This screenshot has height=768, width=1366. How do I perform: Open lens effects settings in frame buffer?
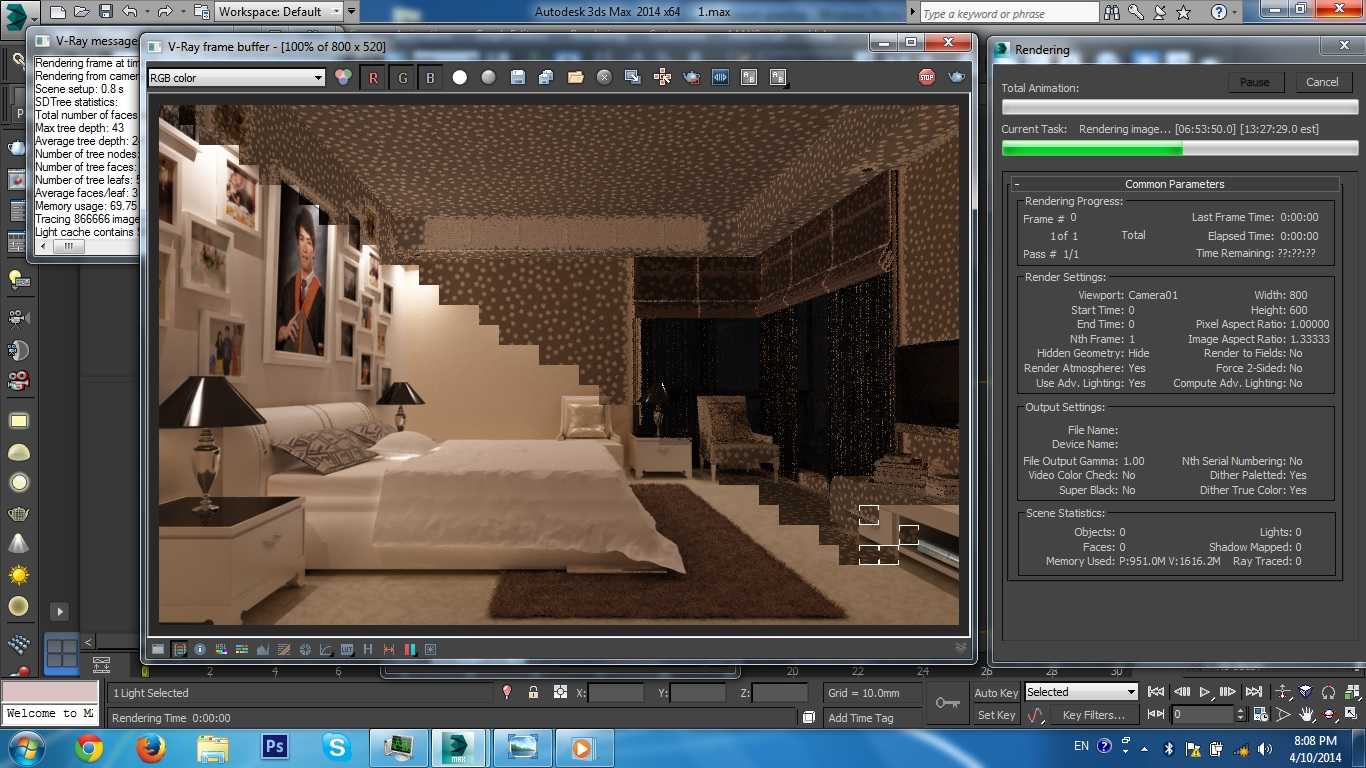pyautogui.click(x=431, y=649)
